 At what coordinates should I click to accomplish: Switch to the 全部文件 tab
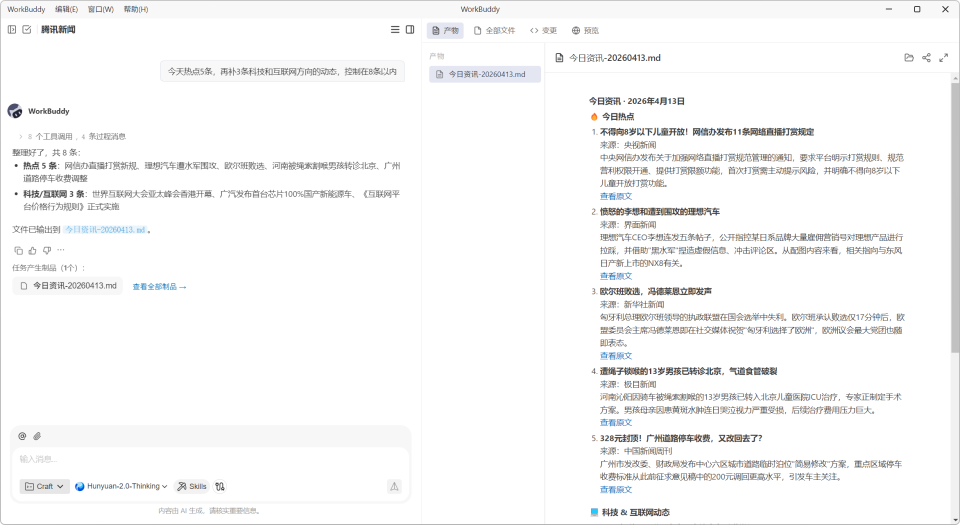point(494,30)
